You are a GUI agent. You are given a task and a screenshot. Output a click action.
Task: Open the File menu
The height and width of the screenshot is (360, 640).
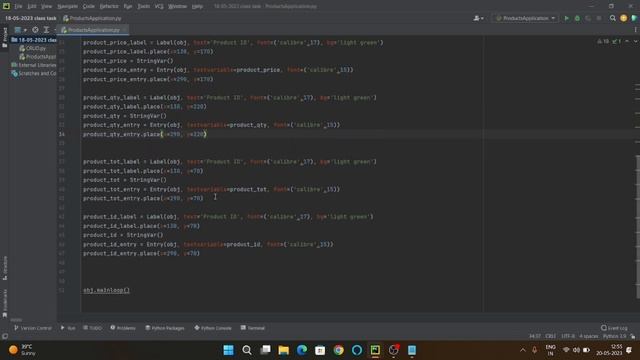pos(18,7)
